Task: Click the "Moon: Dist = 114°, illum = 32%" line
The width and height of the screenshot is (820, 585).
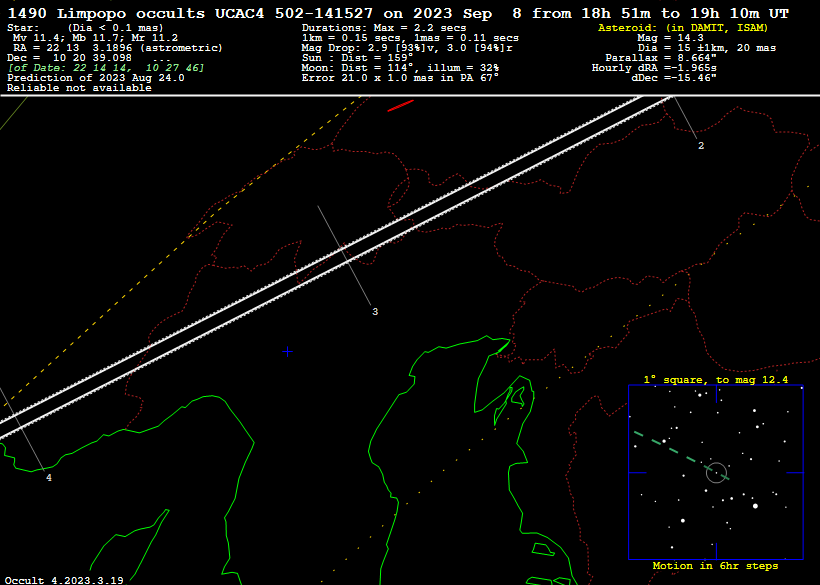Action: 400,68
